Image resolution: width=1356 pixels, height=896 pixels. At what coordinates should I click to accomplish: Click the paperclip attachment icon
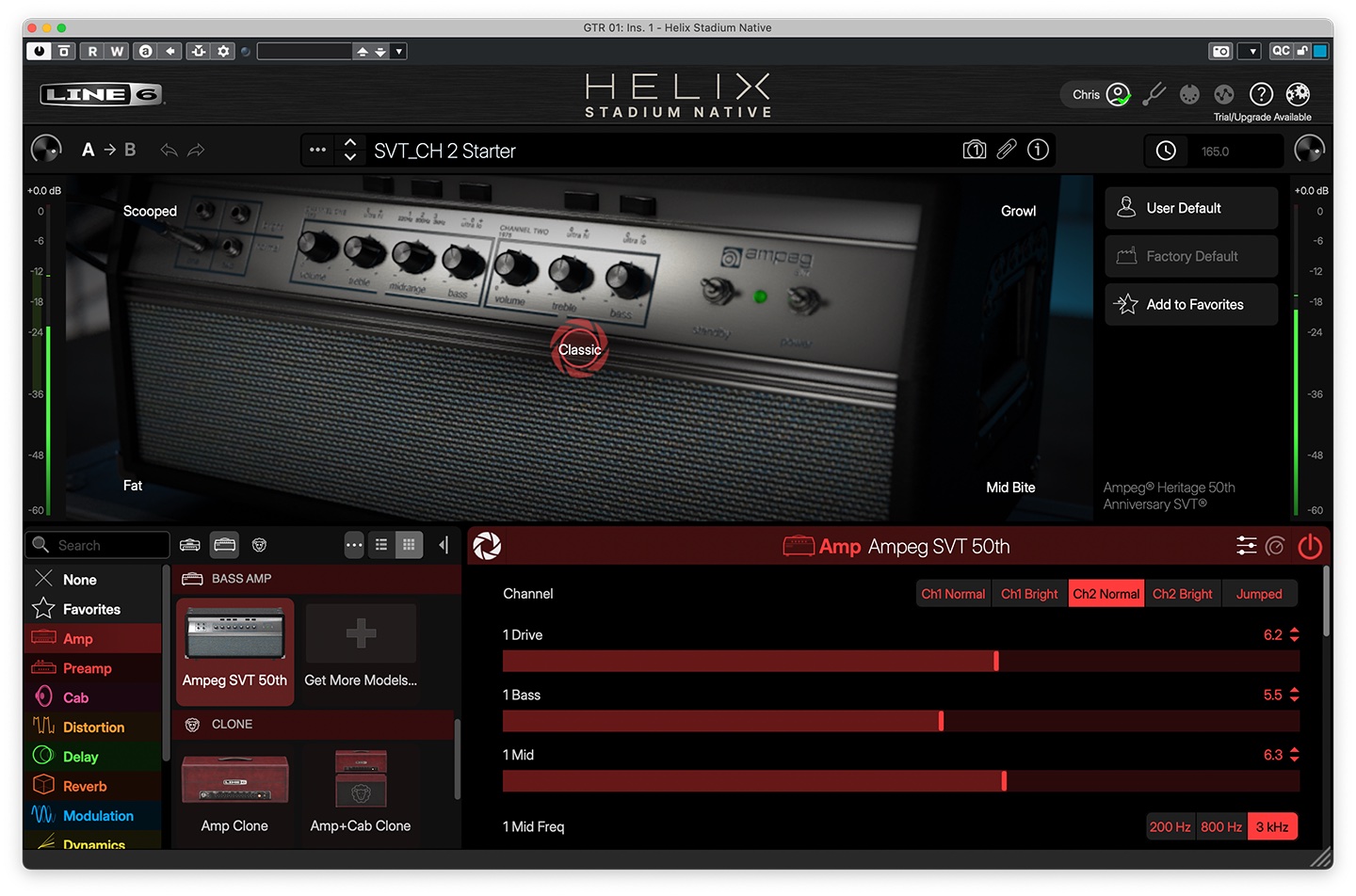[1007, 150]
